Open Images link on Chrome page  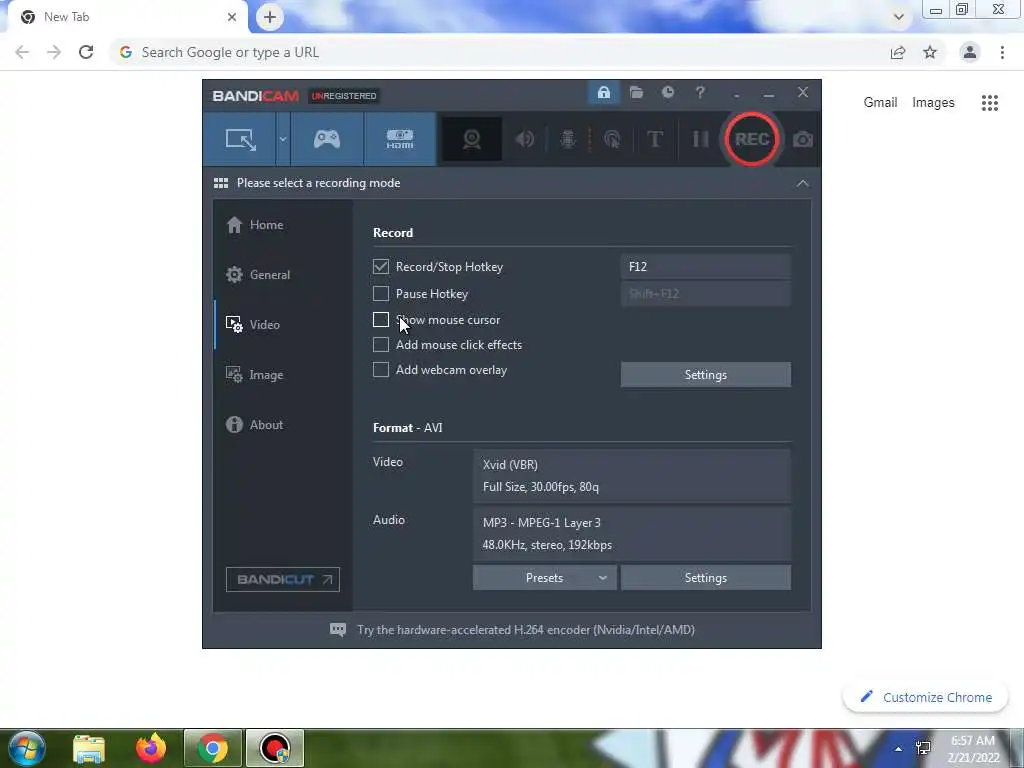click(x=933, y=103)
